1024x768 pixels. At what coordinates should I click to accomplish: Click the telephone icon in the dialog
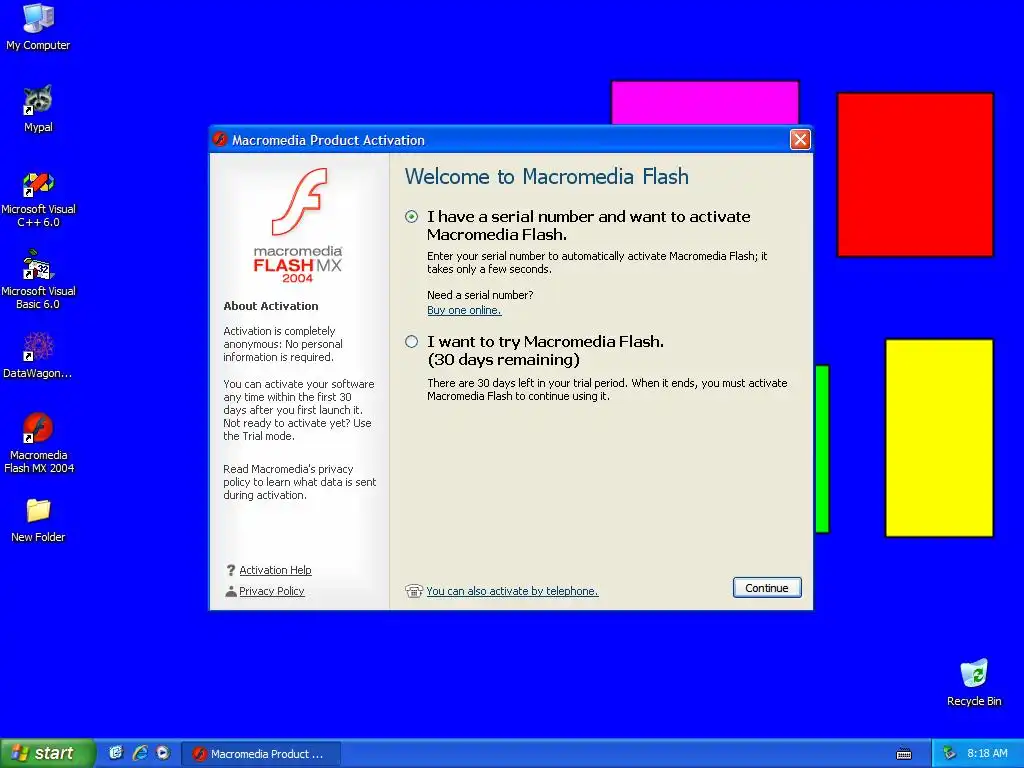[414, 591]
